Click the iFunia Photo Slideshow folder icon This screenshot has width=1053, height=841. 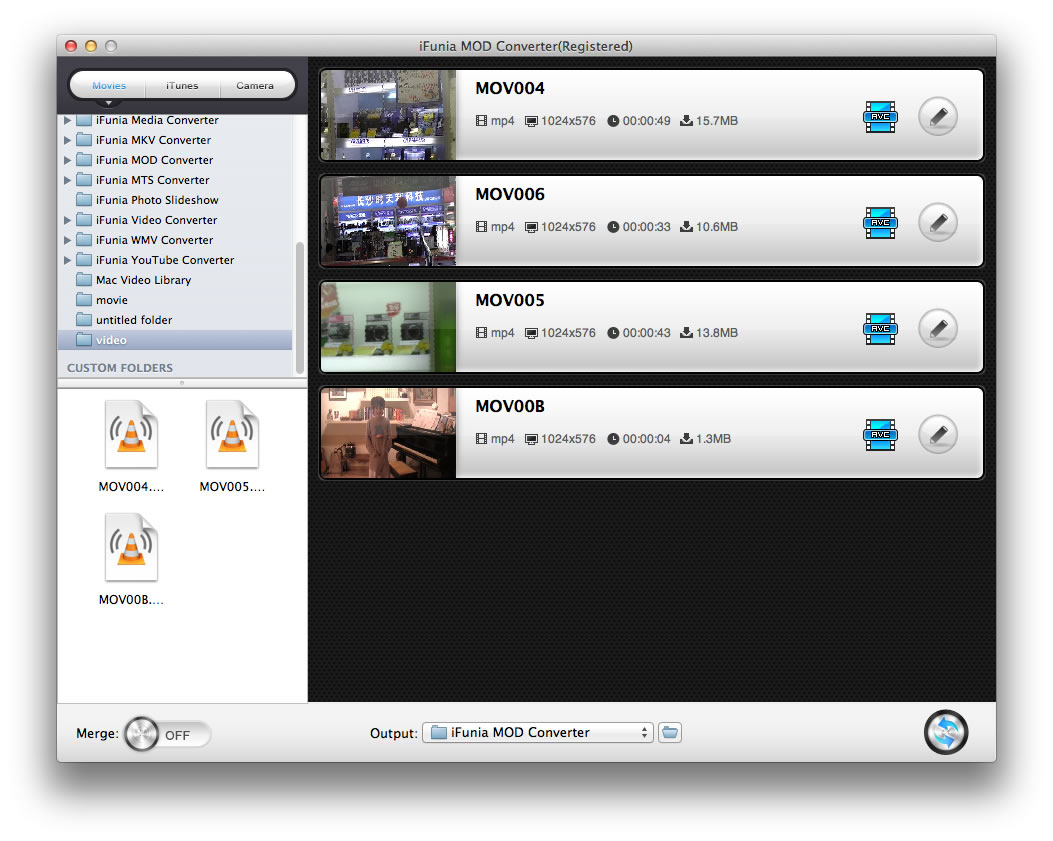coord(84,200)
